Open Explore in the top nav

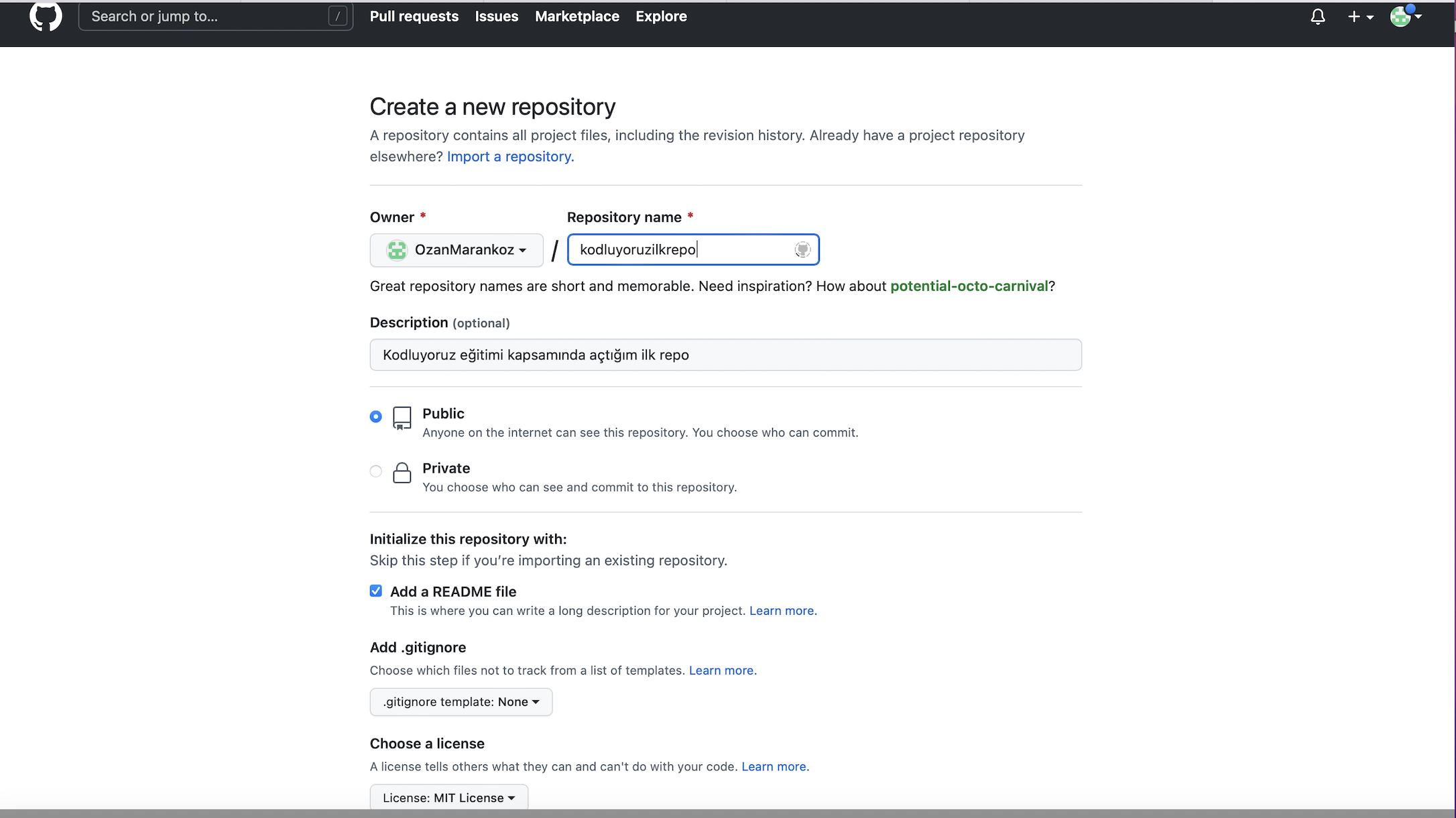point(662,17)
